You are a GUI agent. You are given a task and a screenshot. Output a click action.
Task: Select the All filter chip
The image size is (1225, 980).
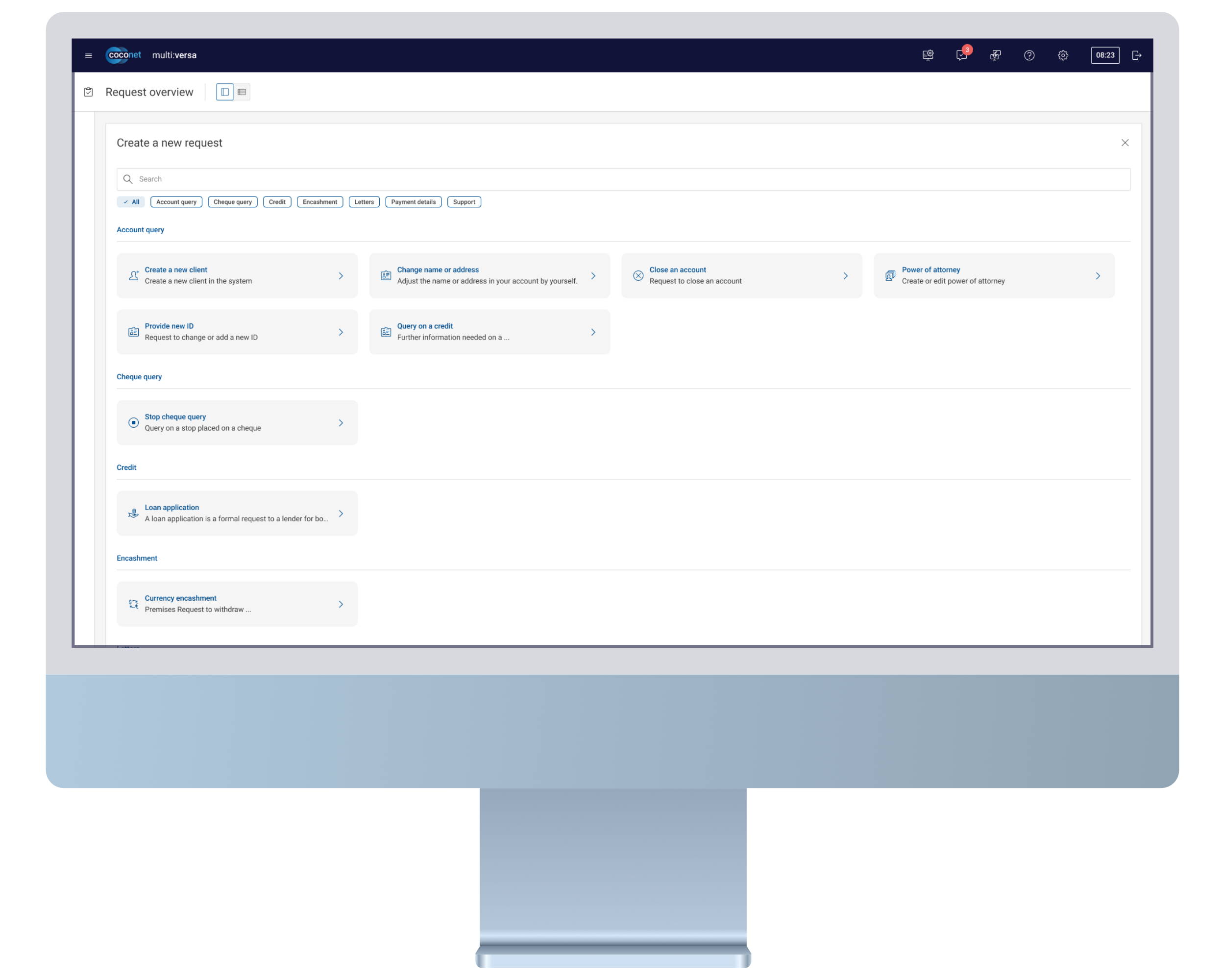click(131, 202)
